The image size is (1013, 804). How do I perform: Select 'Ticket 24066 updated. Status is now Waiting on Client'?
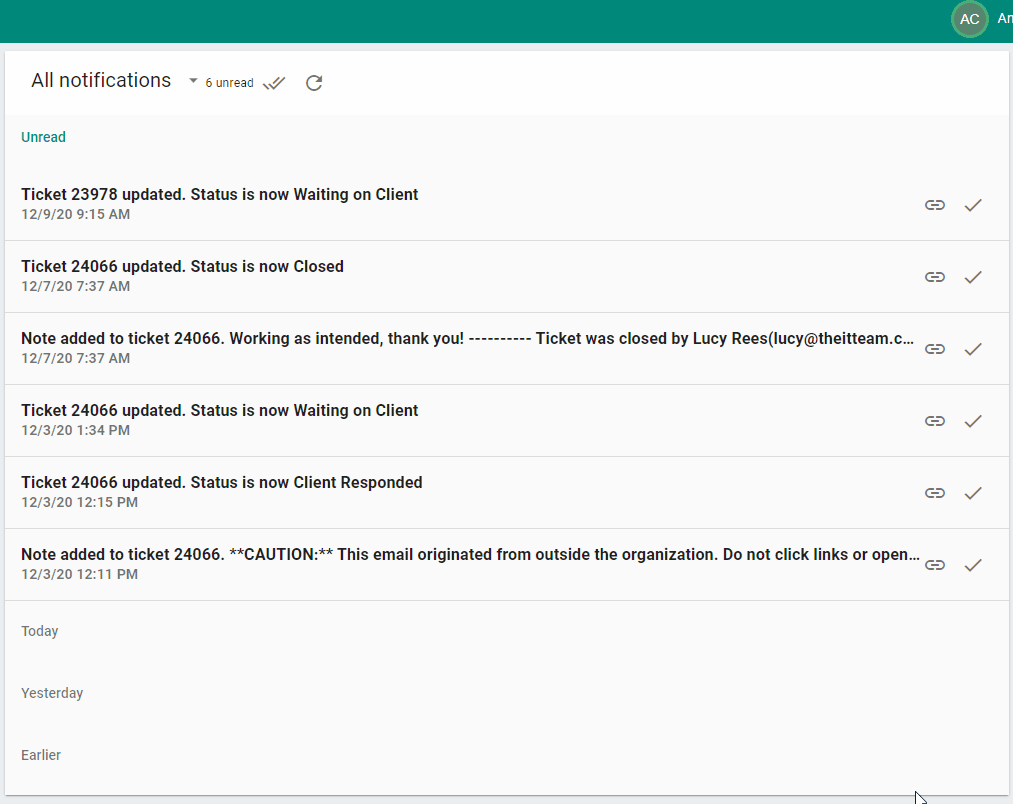click(506, 421)
